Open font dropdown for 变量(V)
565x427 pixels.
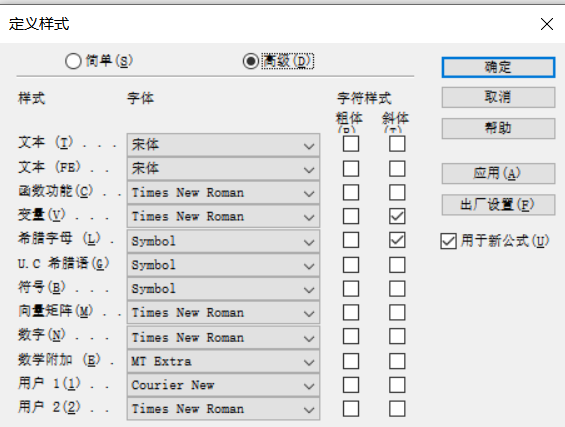tap(223, 217)
